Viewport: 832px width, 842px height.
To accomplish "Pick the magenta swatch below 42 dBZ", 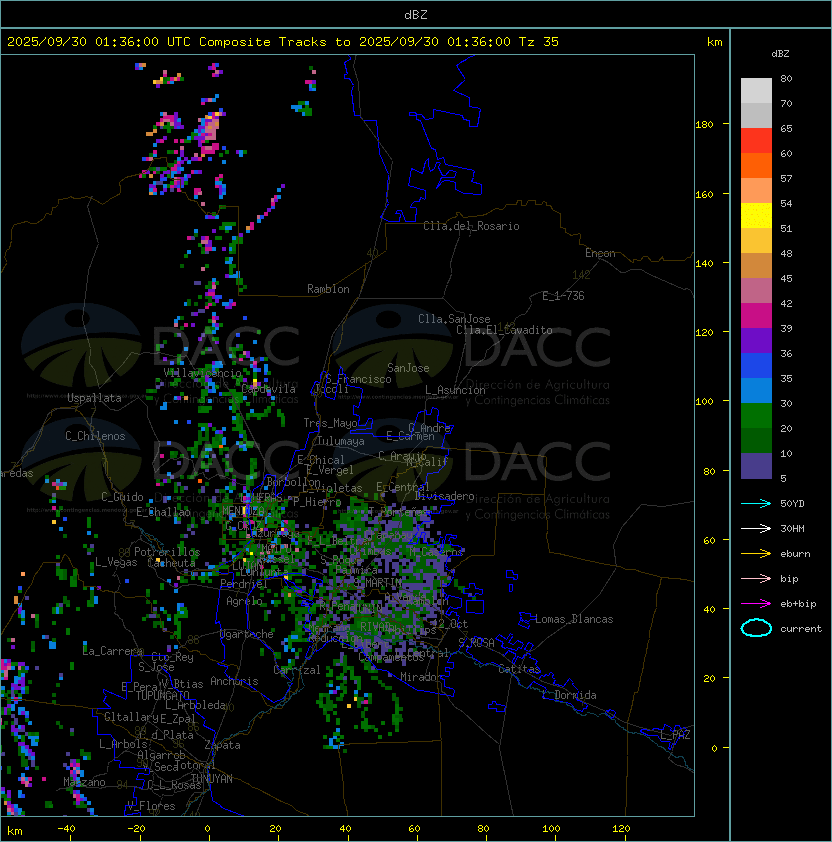I will [756, 316].
